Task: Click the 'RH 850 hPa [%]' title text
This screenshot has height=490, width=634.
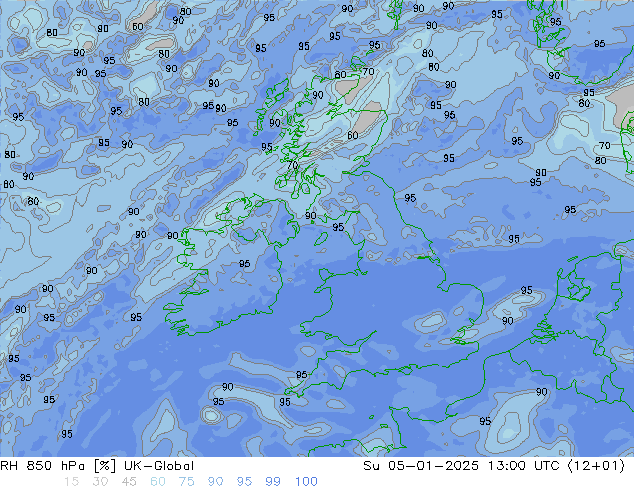Action: click(58, 466)
